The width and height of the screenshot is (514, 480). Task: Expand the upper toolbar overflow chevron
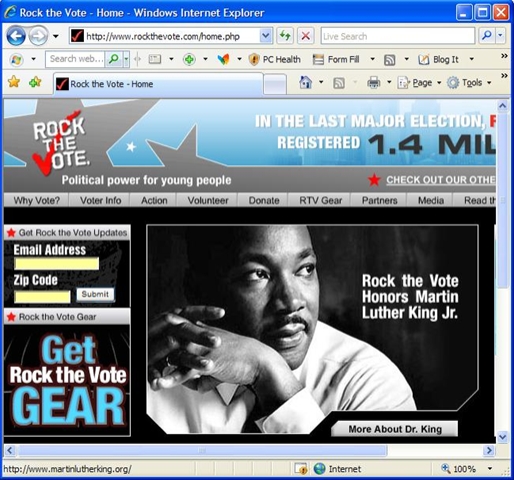click(x=504, y=56)
